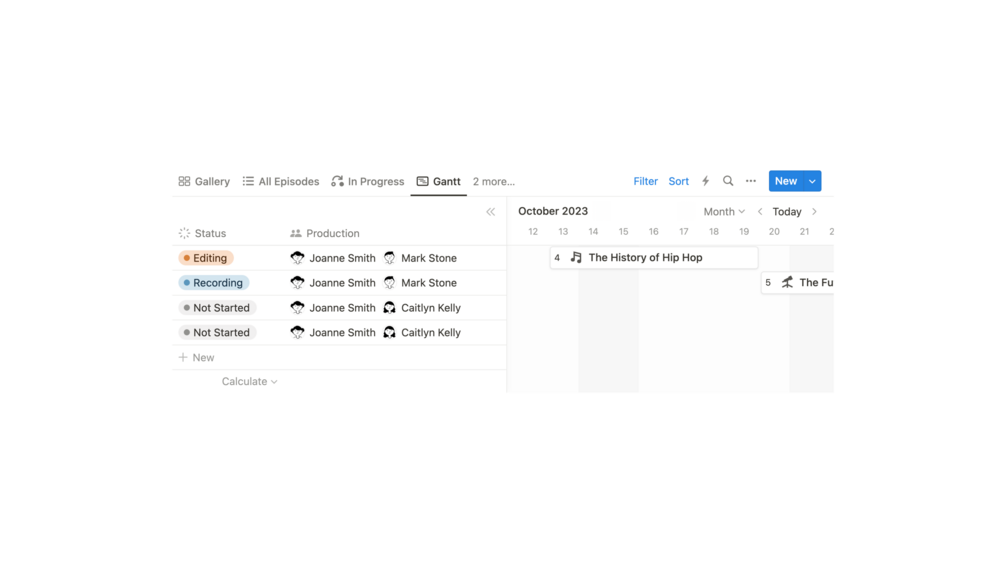
Task: Collapse the table with double-chevron icon
Action: point(490,212)
